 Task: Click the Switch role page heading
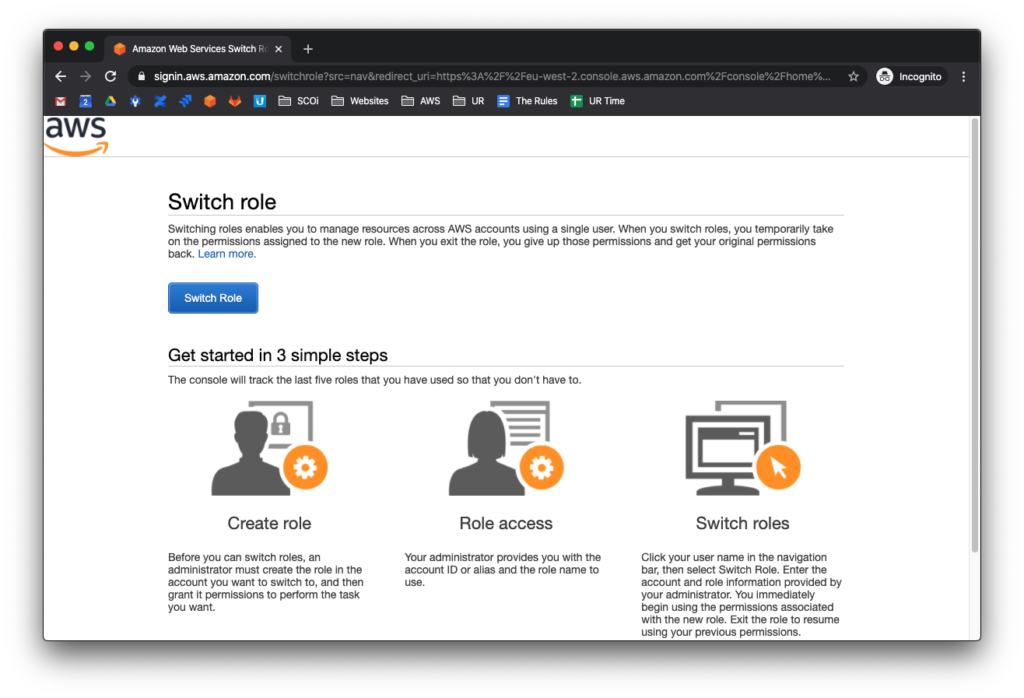coord(222,202)
